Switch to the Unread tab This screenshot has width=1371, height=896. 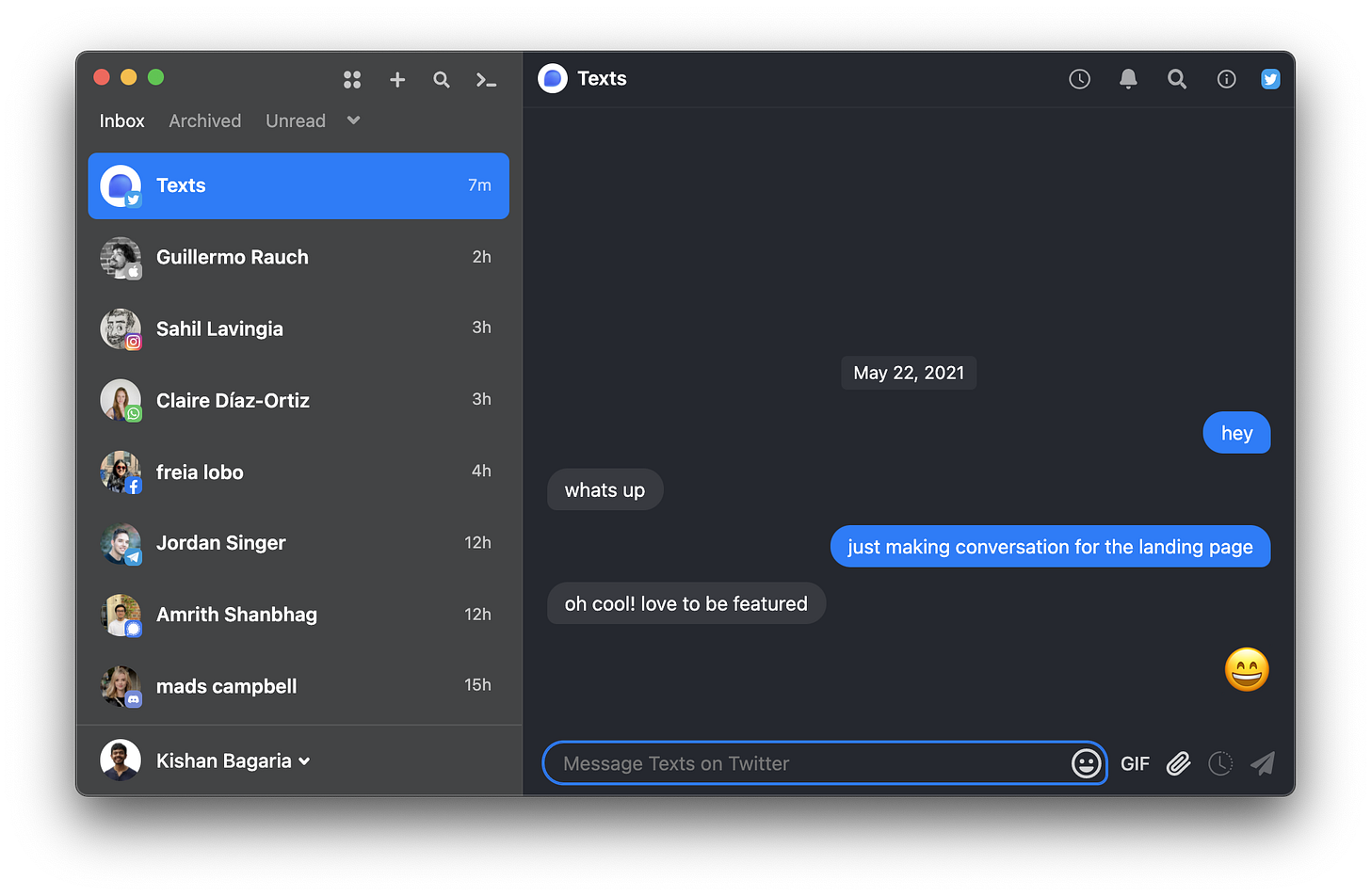click(x=296, y=120)
